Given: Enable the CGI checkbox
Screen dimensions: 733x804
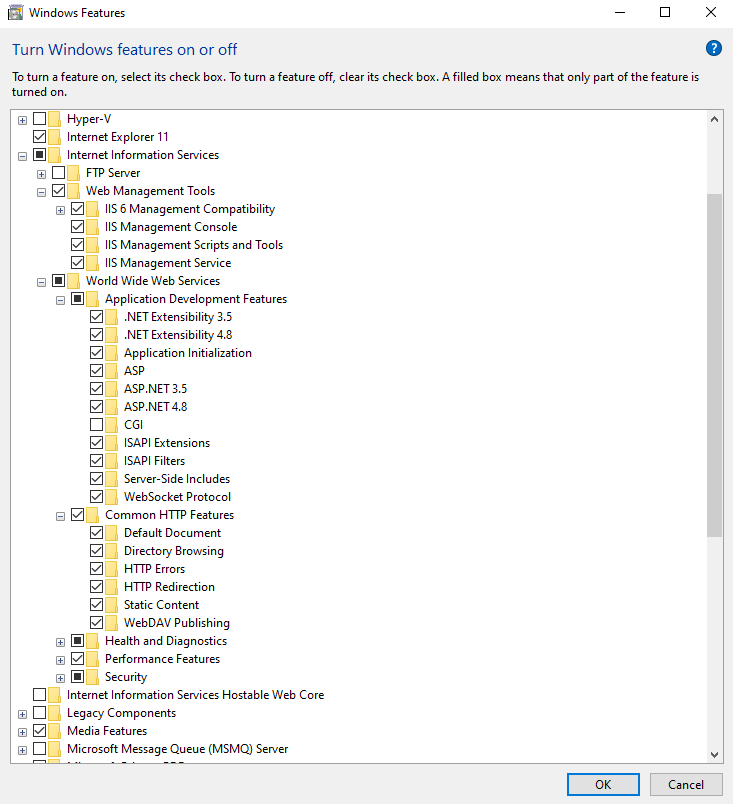Looking at the screenshot, I should [96, 425].
